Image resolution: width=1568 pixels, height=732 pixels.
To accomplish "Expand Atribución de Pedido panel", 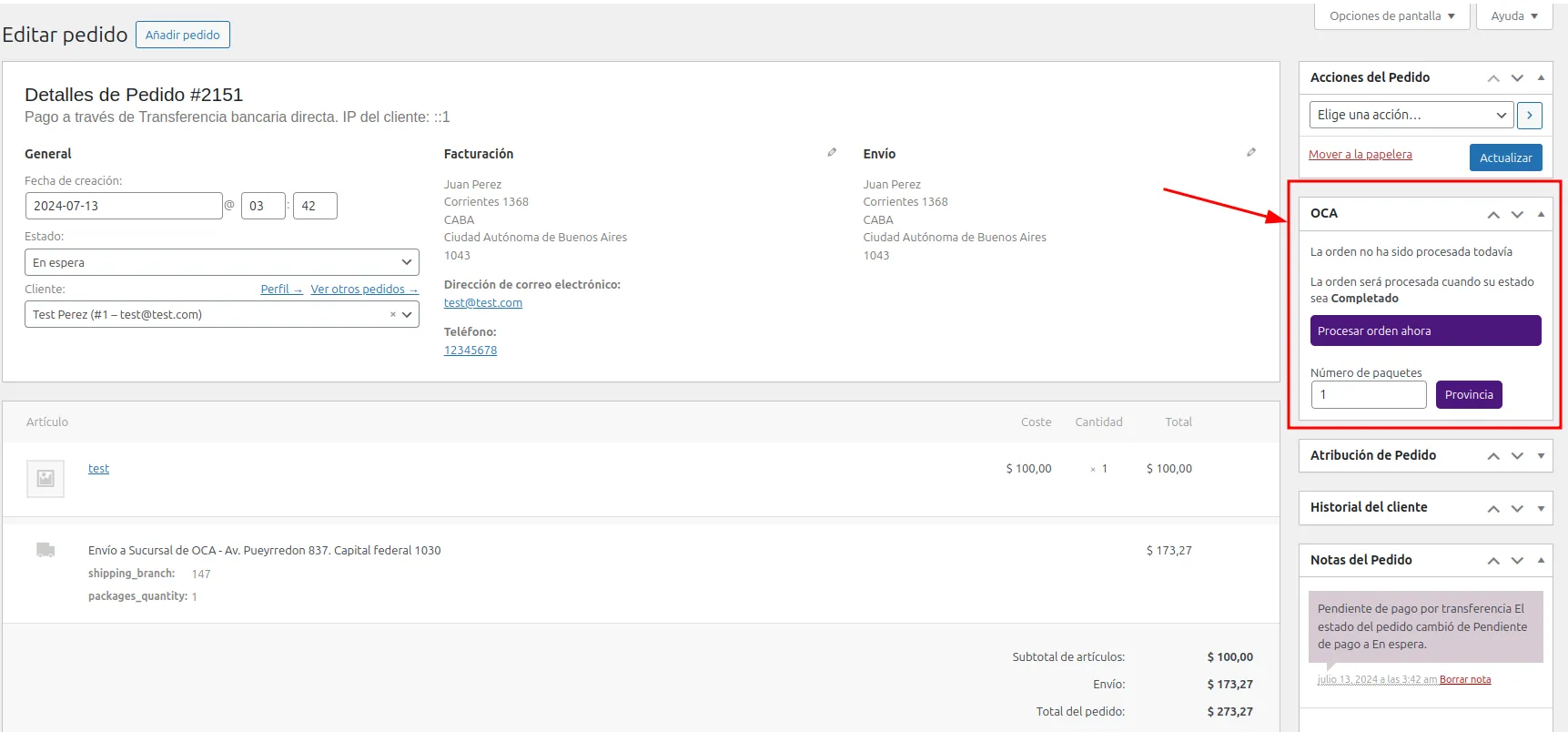I will tap(1541, 456).
